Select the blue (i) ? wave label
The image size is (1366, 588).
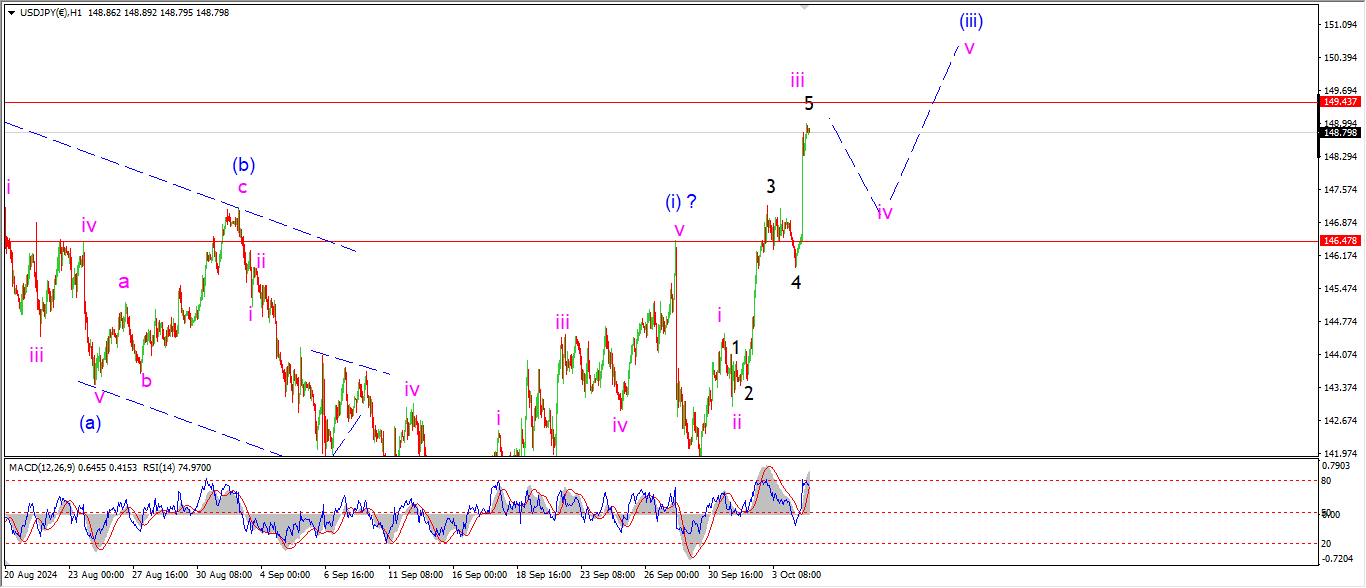pos(681,202)
